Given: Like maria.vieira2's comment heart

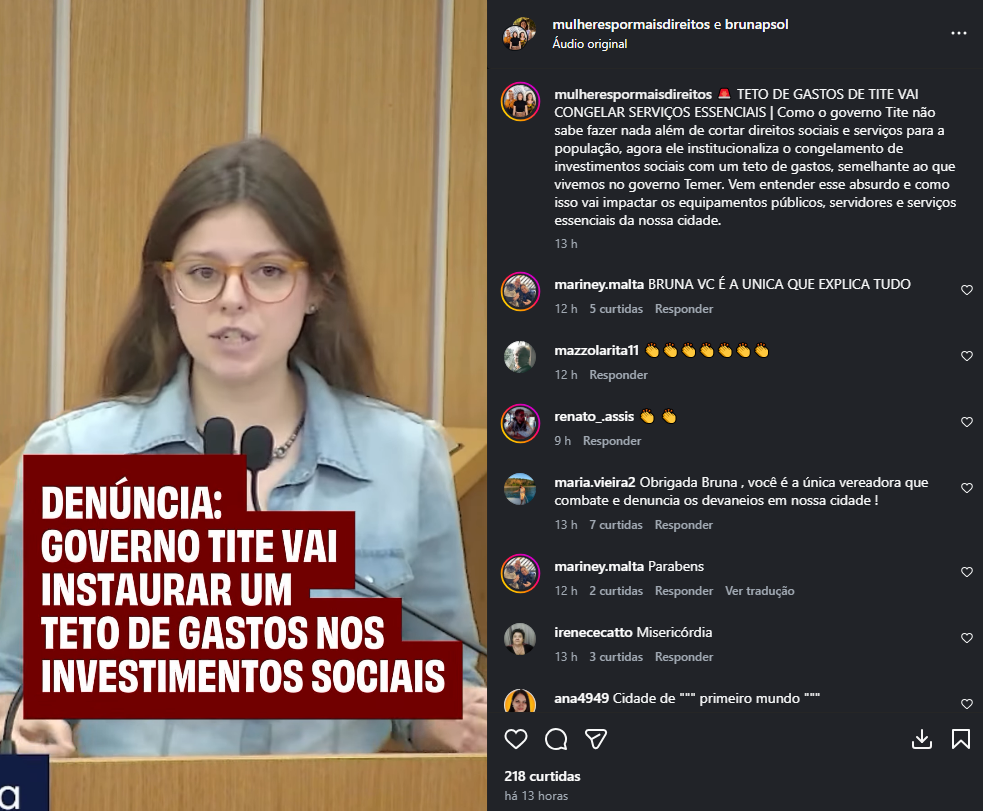Looking at the screenshot, I should point(967,488).
